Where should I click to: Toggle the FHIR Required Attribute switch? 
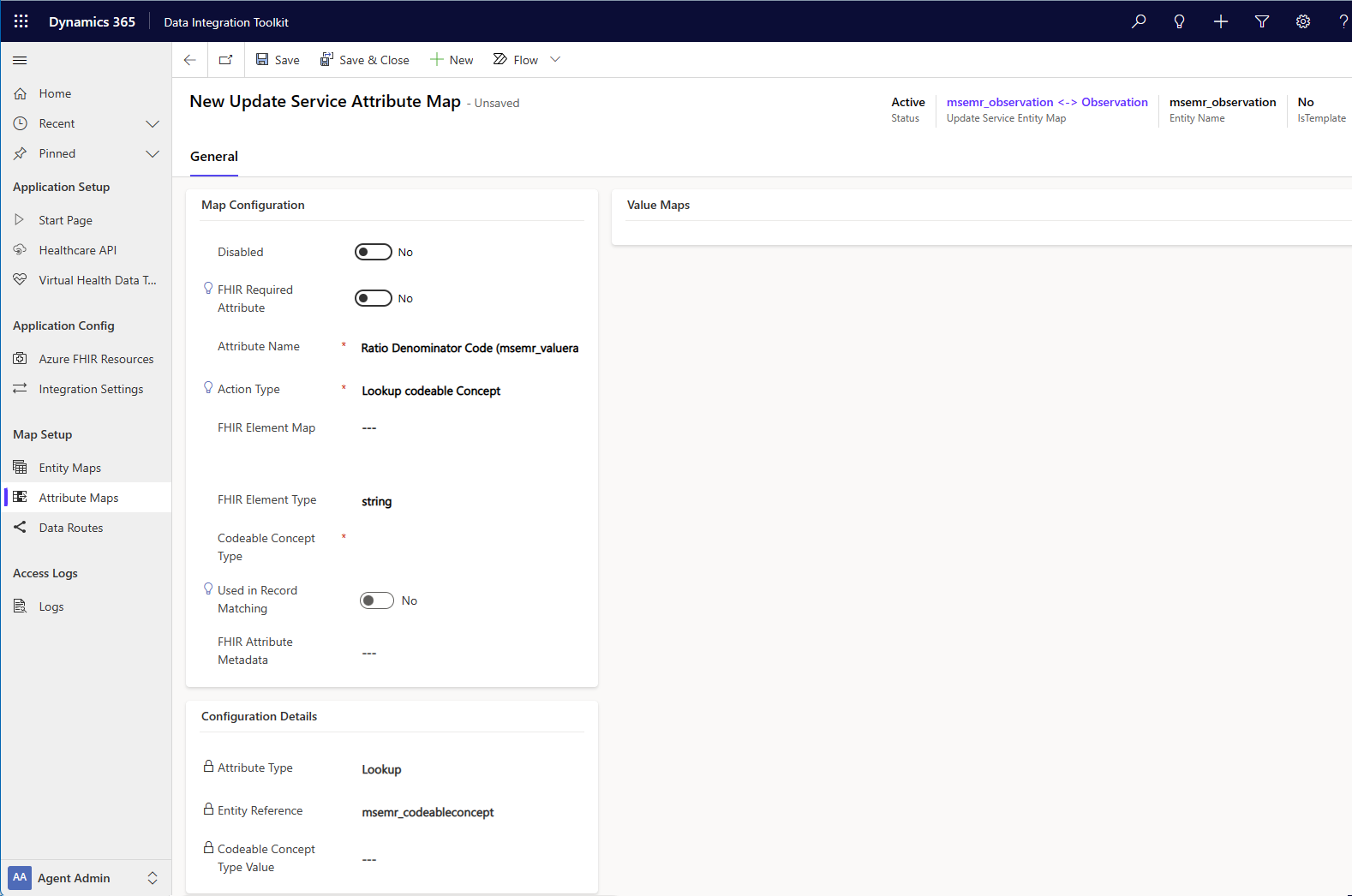coord(374,298)
